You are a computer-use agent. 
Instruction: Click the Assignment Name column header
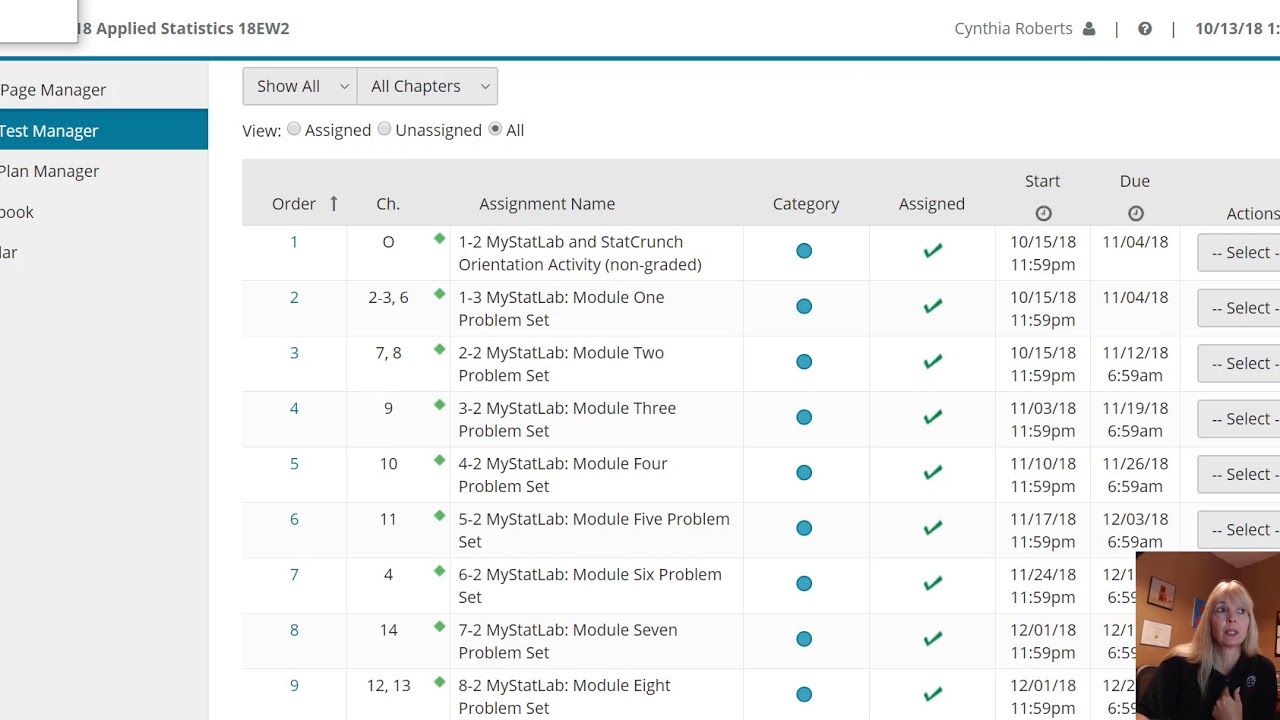point(547,204)
